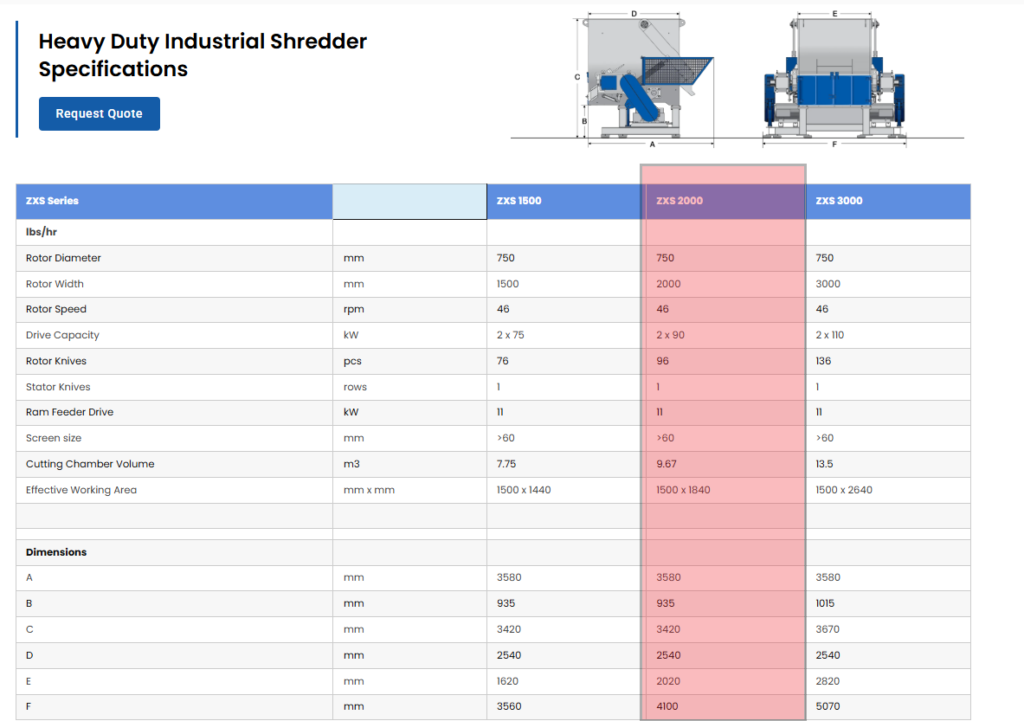Image resolution: width=1024 pixels, height=721 pixels.
Task: Click the 2 x 90 drive capacity value
Action: coord(670,335)
